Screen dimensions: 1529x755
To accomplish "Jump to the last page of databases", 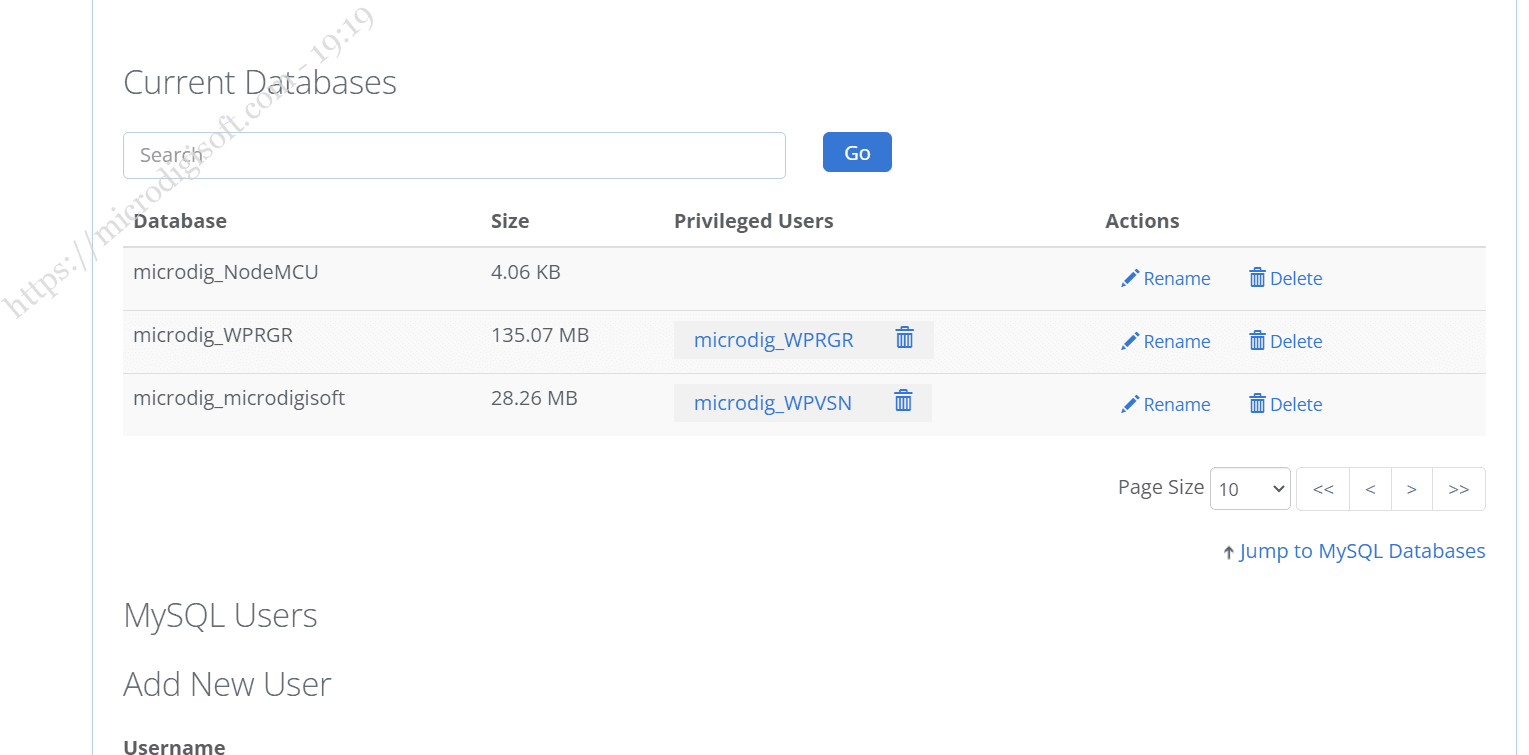I will pos(1459,488).
